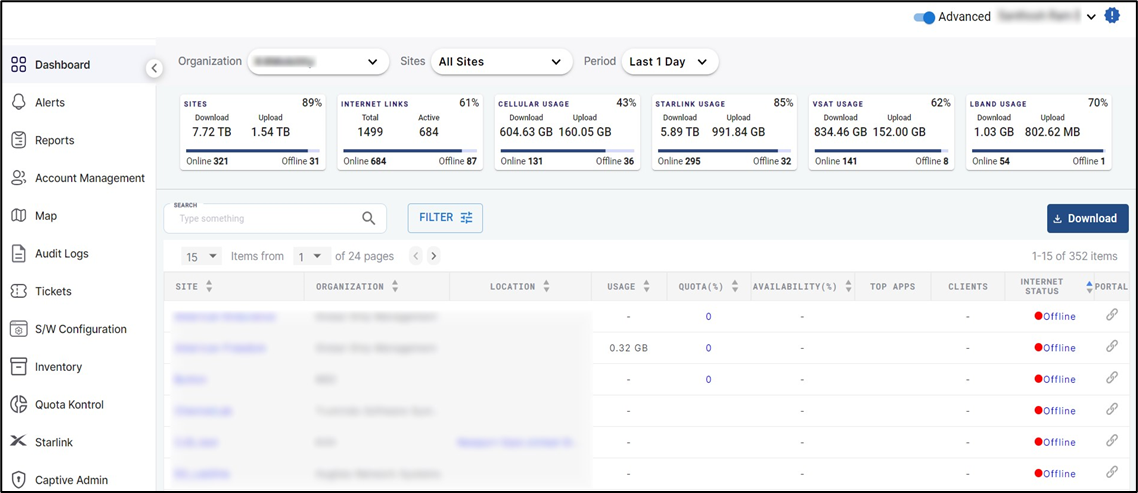Click the Search text input field
Image resolution: width=1138 pixels, height=493 pixels.
(x=265, y=218)
